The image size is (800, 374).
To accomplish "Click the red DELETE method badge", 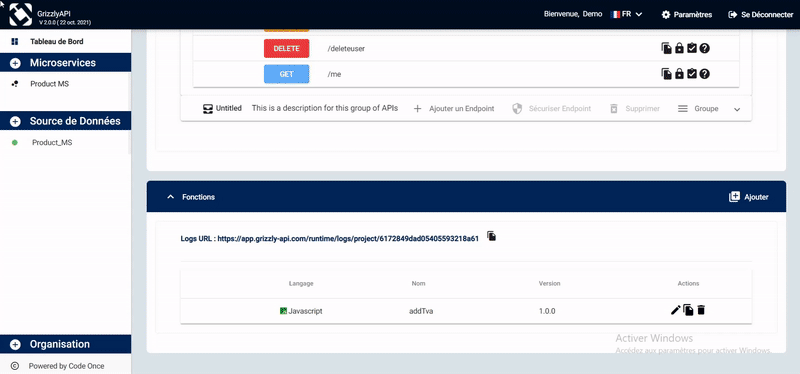I will (x=286, y=48).
